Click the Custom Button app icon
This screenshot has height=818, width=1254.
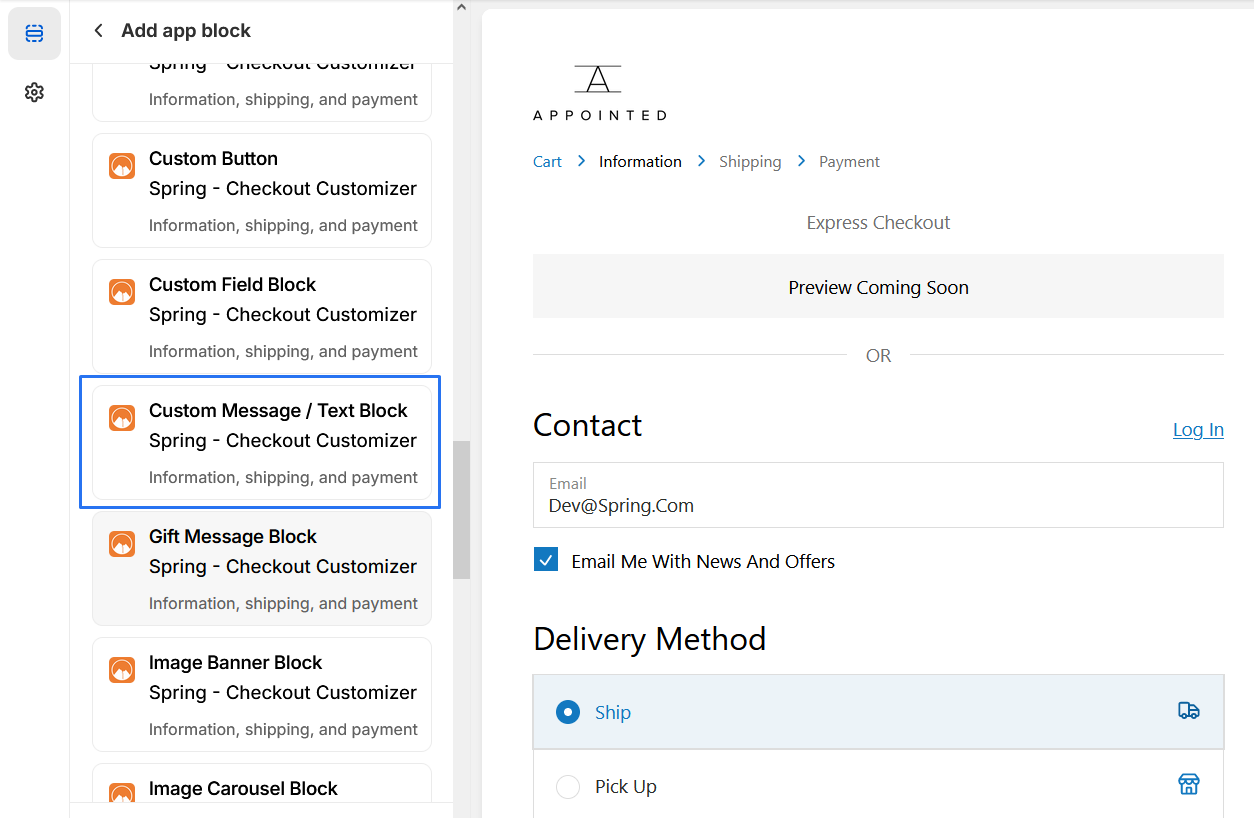click(x=122, y=166)
